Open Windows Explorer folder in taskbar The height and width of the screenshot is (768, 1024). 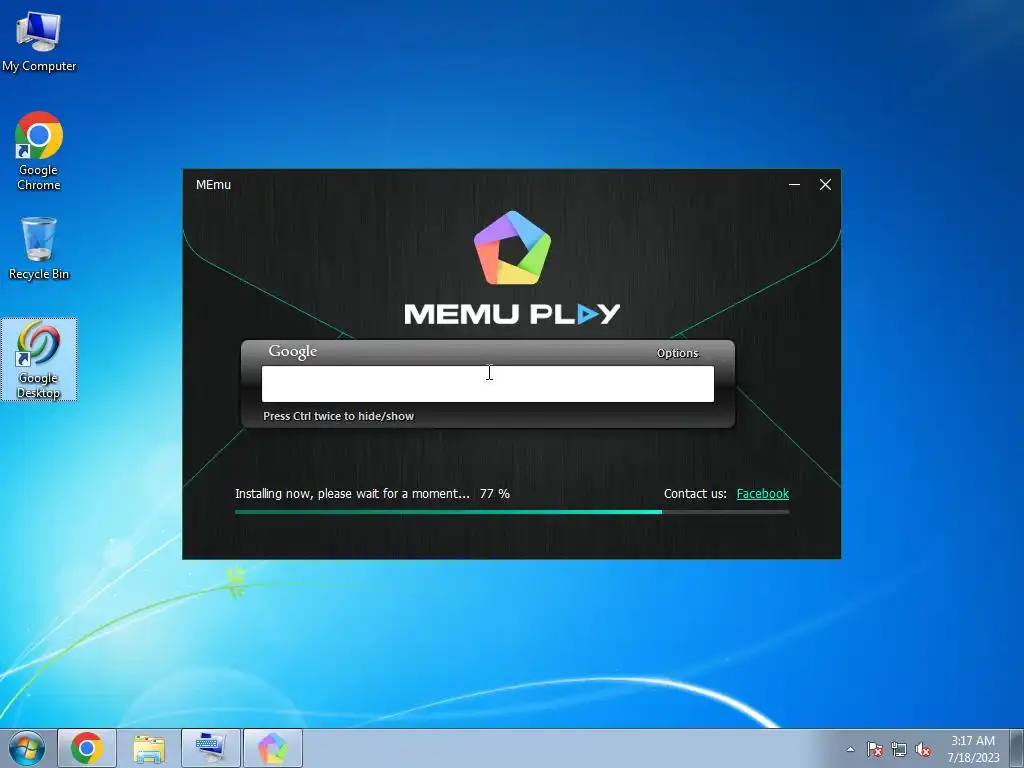(149, 748)
